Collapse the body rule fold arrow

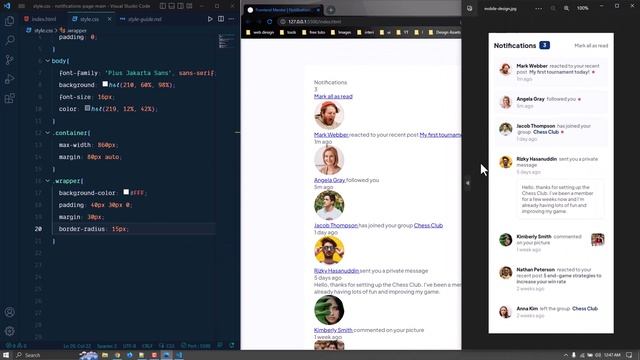click(x=47, y=61)
